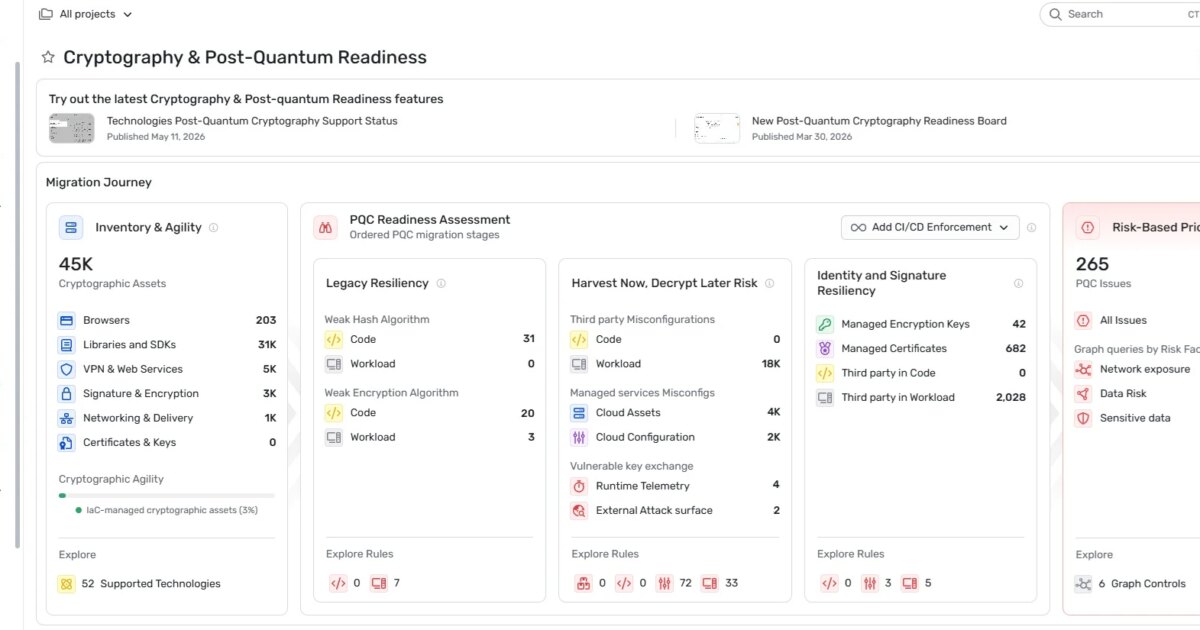
Task: Show info for Legacy Resiliency
Action: (x=441, y=283)
